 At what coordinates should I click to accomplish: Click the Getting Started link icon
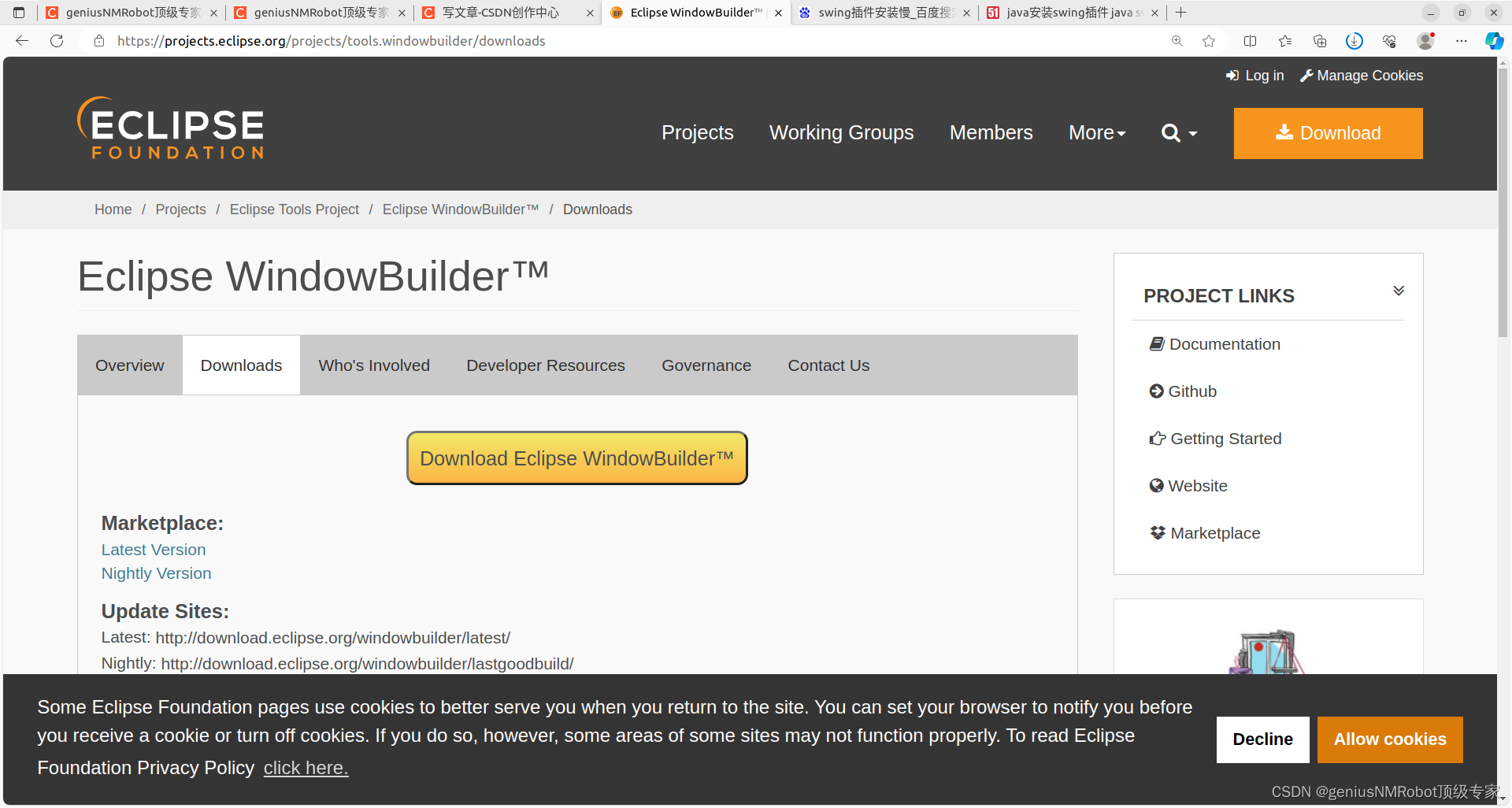1157,438
